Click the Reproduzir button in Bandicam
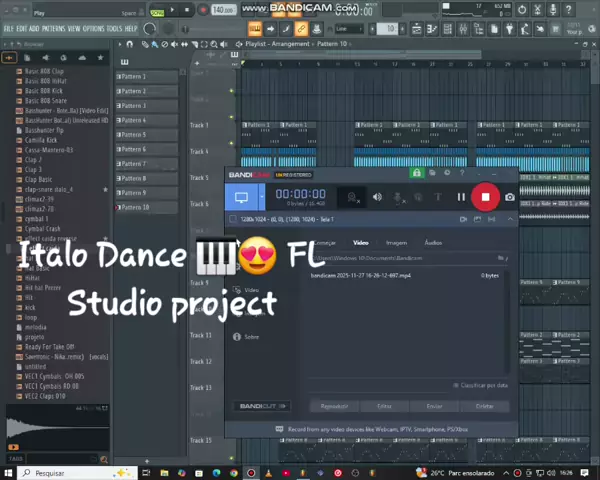Viewport: 600px width, 480px height. coord(334,406)
